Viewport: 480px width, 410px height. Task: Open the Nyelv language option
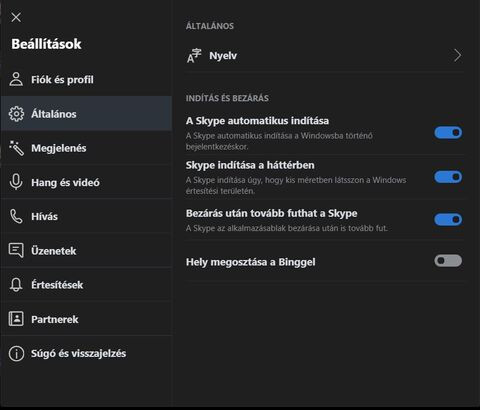325,55
